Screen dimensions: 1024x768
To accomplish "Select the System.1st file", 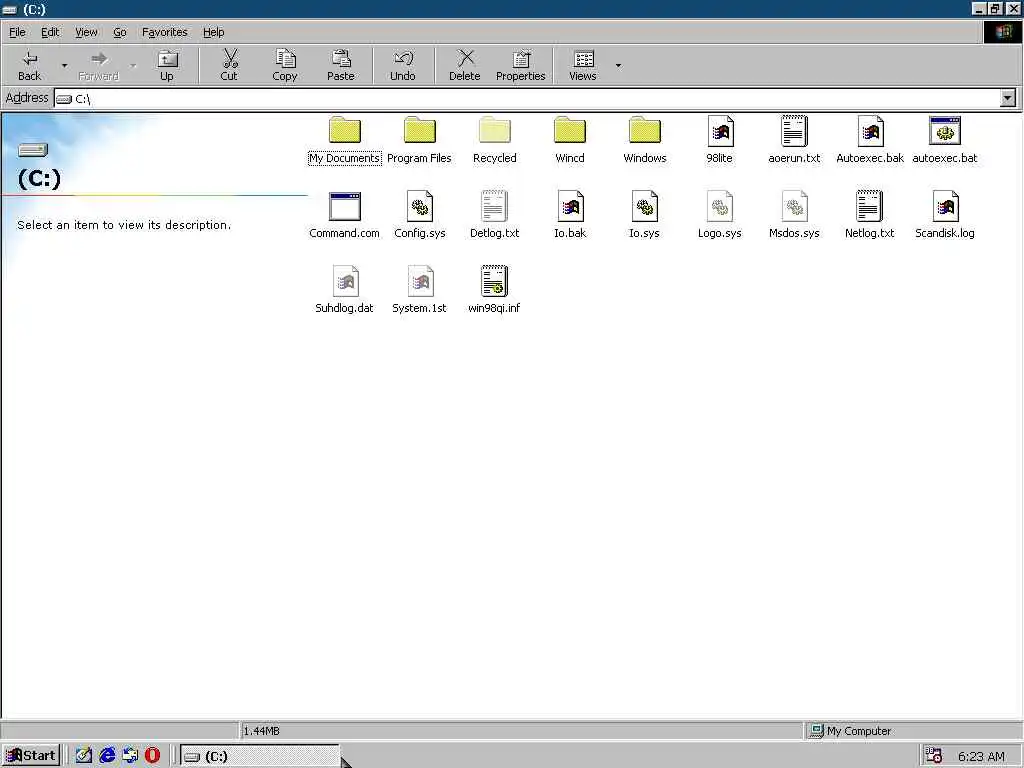I will pyautogui.click(x=419, y=291).
